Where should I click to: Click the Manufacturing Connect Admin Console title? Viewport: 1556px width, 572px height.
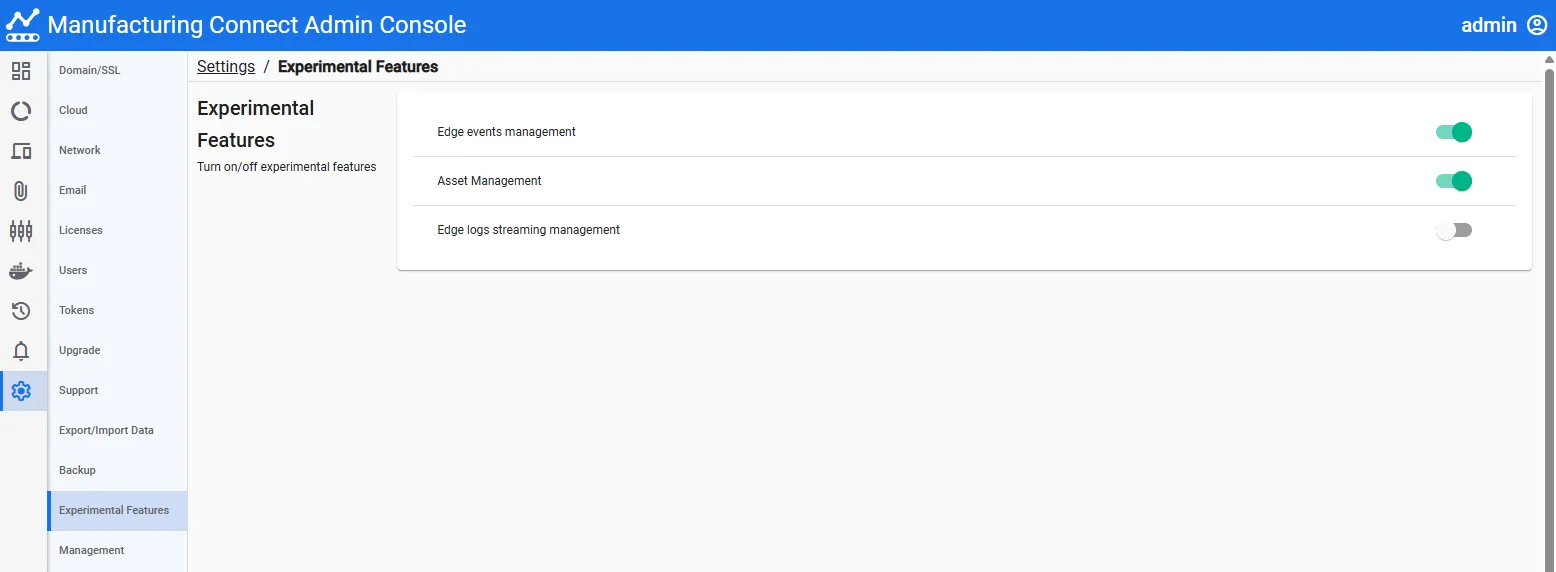[257, 25]
